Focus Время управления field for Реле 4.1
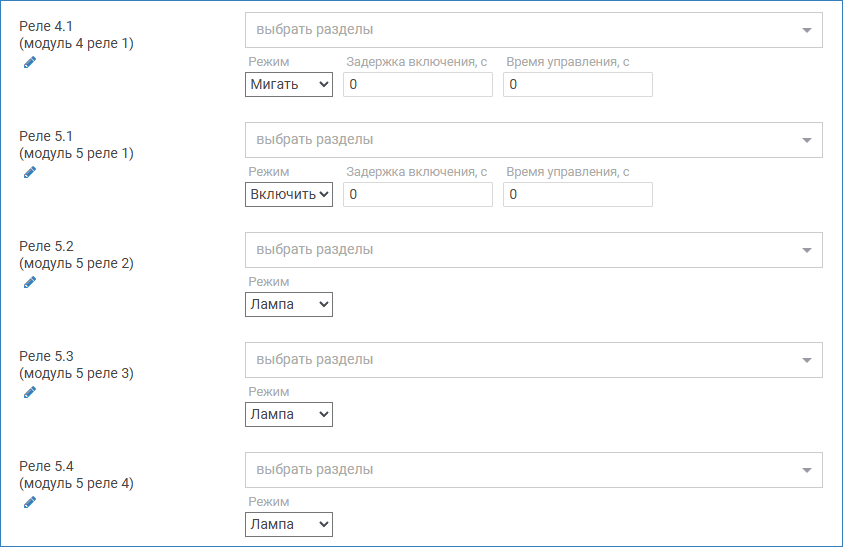The height and width of the screenshot is (547, 843). [x=578, y=84]
